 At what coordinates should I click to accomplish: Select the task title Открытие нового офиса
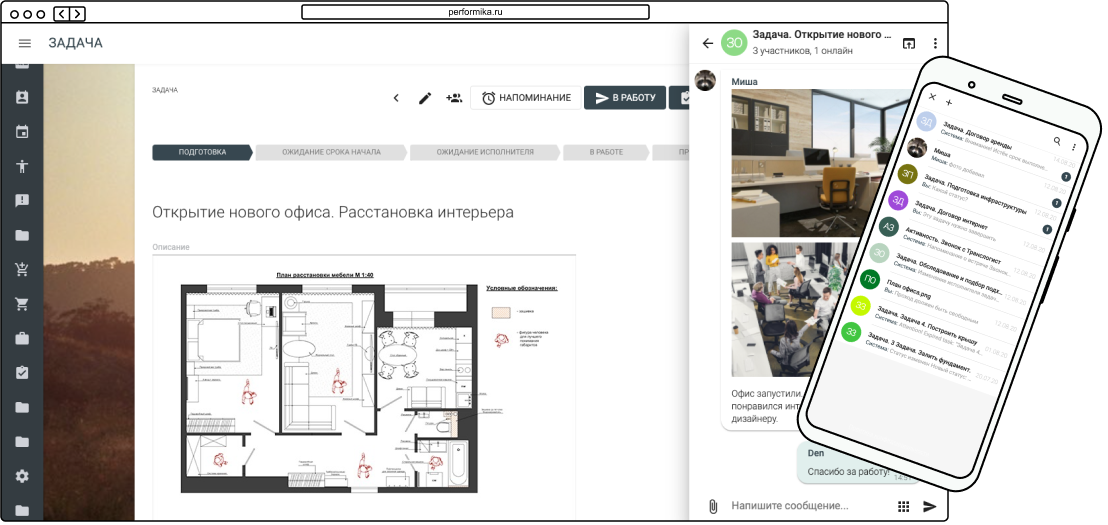click(x=333, y=212)
